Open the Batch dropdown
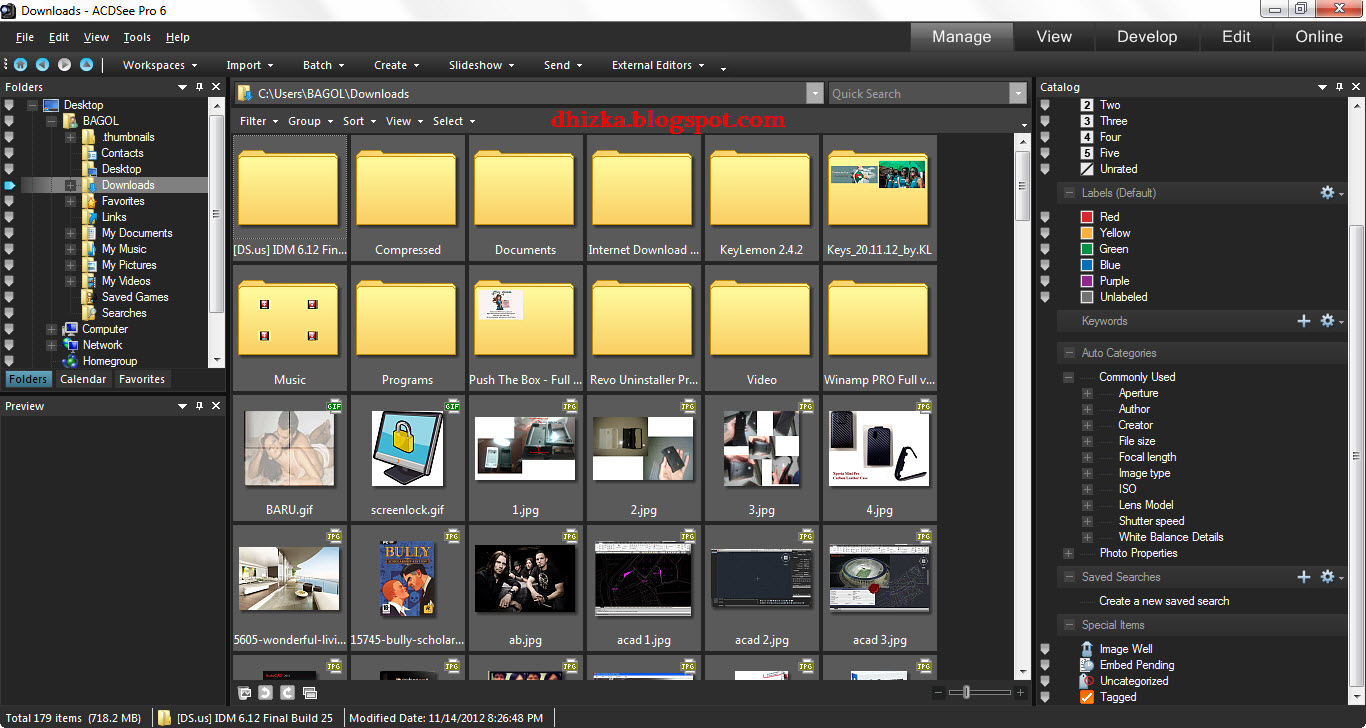1366x728 pixels. tap(325, 65)
